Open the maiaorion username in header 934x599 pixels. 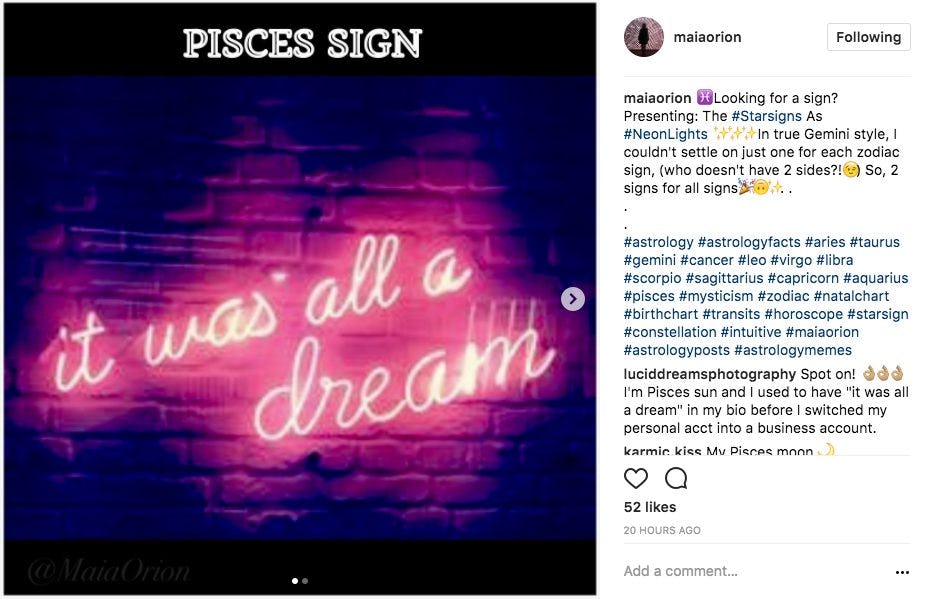(x=707, y=37)
